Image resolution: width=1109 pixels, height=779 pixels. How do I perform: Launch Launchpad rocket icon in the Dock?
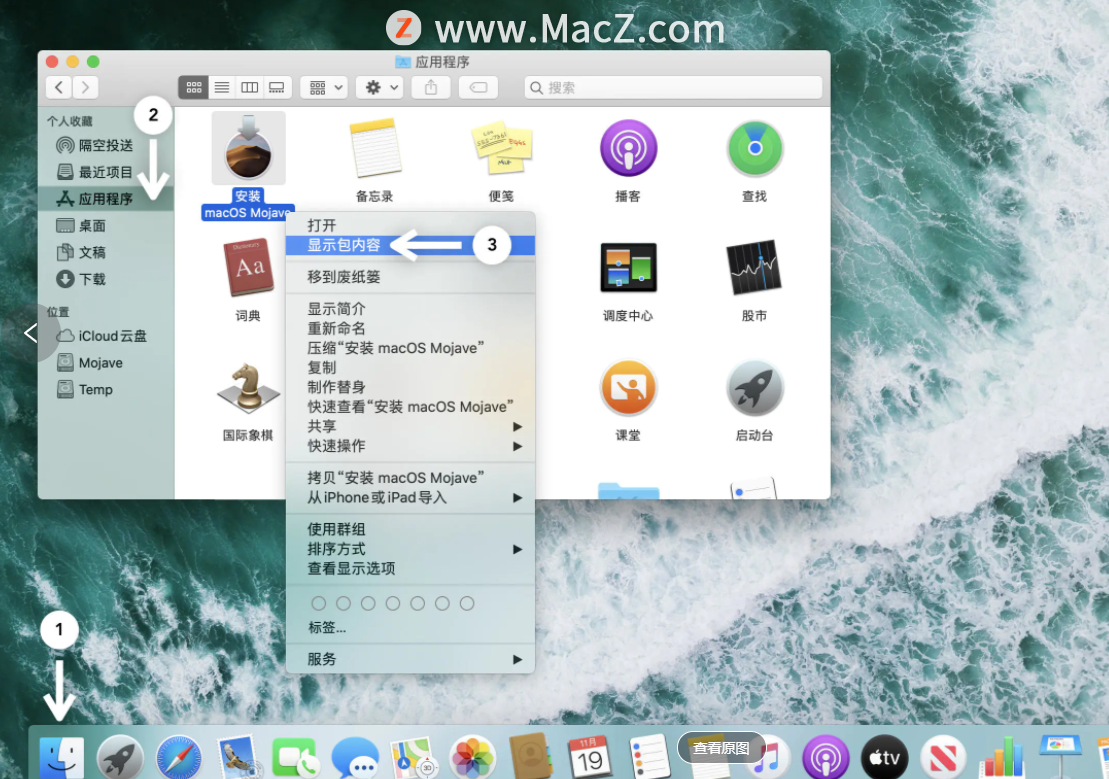[120, 758]
